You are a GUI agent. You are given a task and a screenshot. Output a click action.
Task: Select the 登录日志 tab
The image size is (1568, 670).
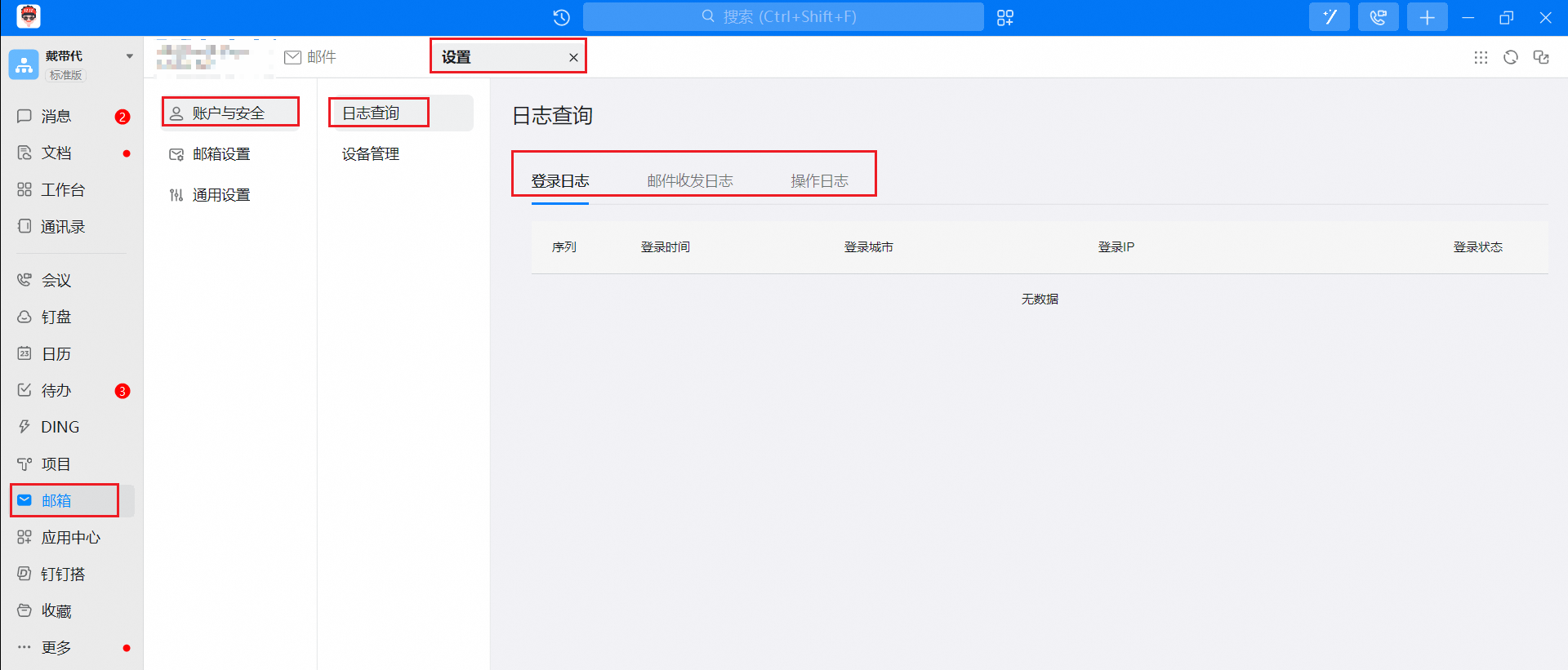(x=560, y=180)
